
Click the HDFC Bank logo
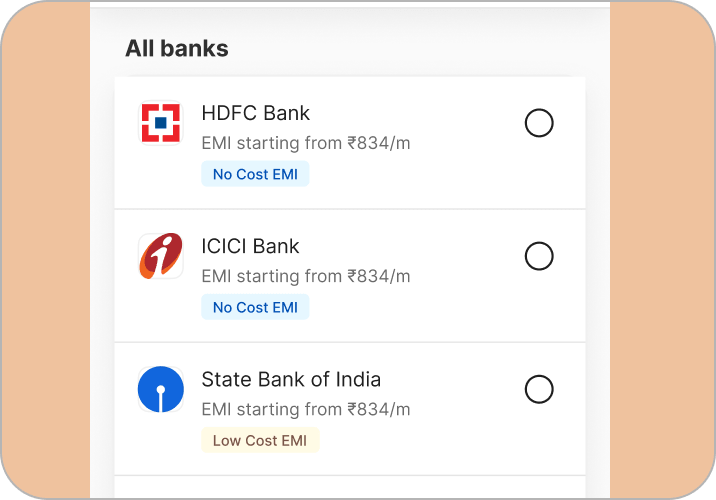tap(160, 123)
